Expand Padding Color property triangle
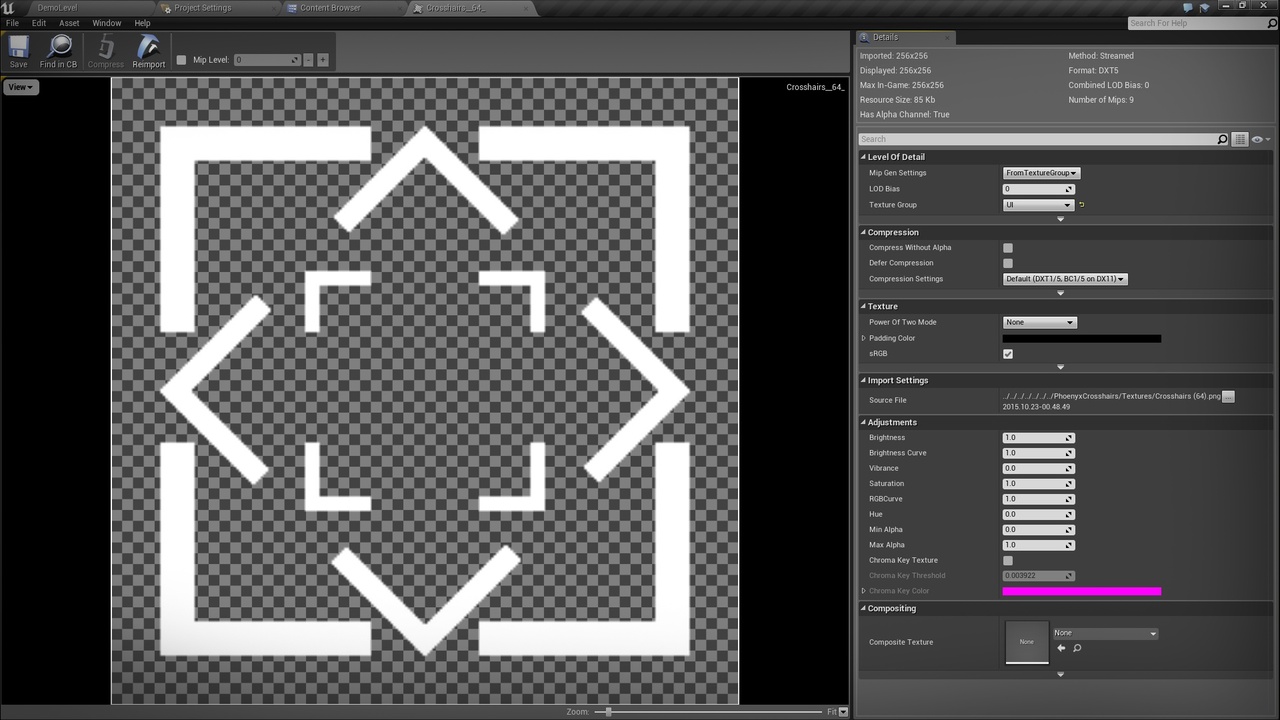 pyautogui.click(x=863, y=338)
